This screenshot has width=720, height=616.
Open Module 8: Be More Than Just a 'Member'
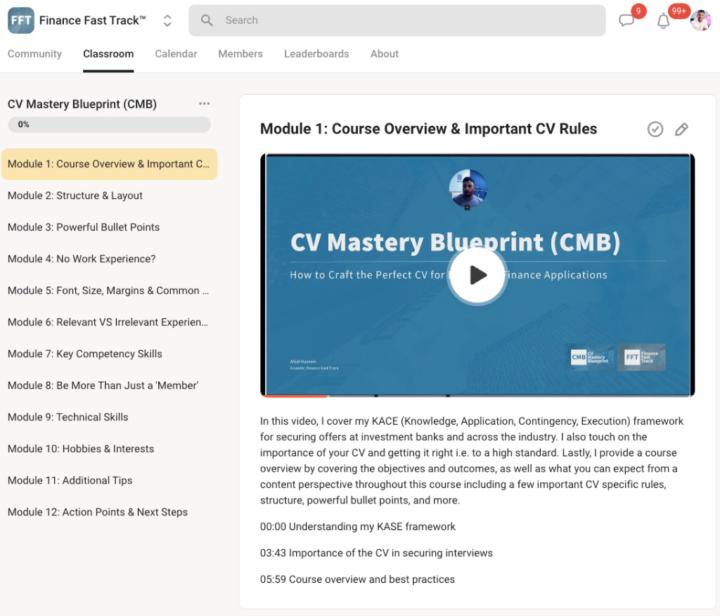coord(109,386)
